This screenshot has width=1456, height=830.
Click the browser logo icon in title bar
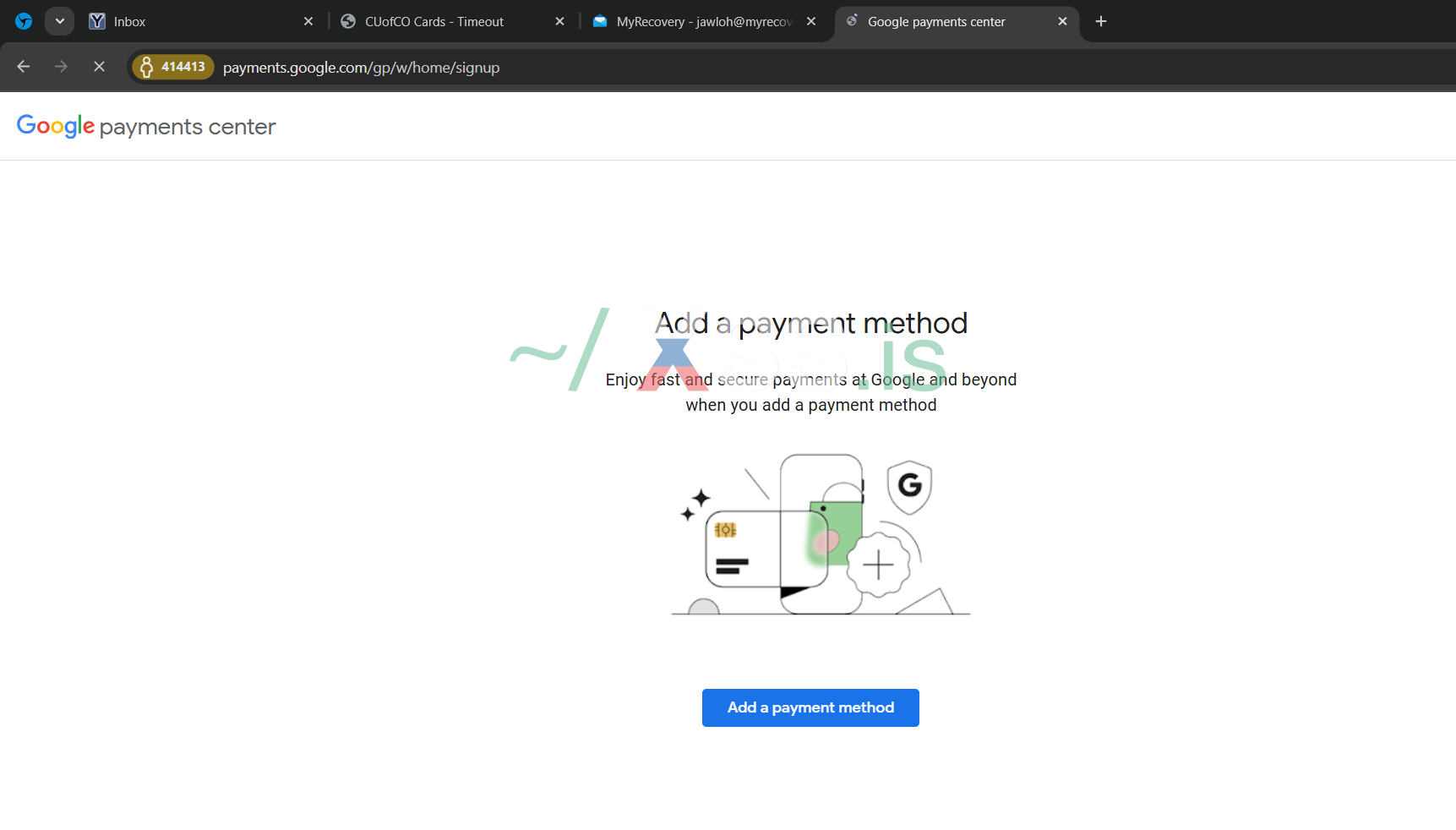point(24,21)
